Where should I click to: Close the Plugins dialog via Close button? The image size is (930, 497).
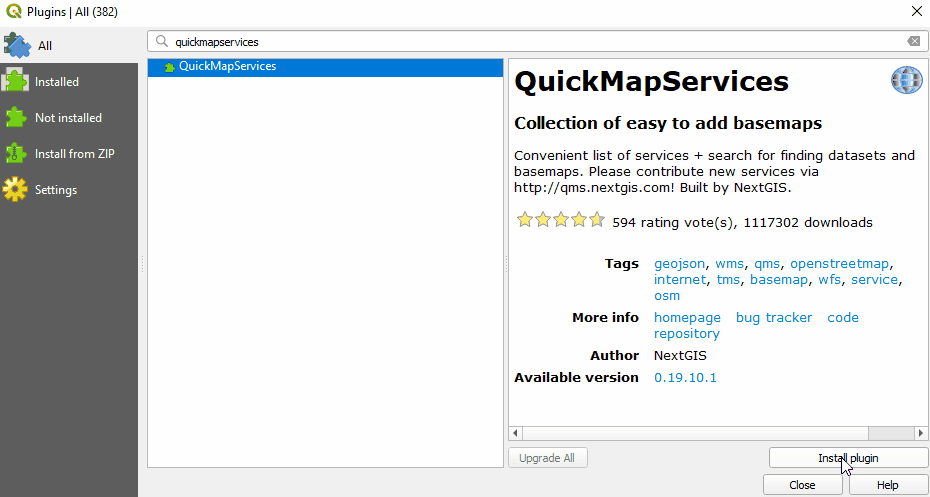coord(802,485)
